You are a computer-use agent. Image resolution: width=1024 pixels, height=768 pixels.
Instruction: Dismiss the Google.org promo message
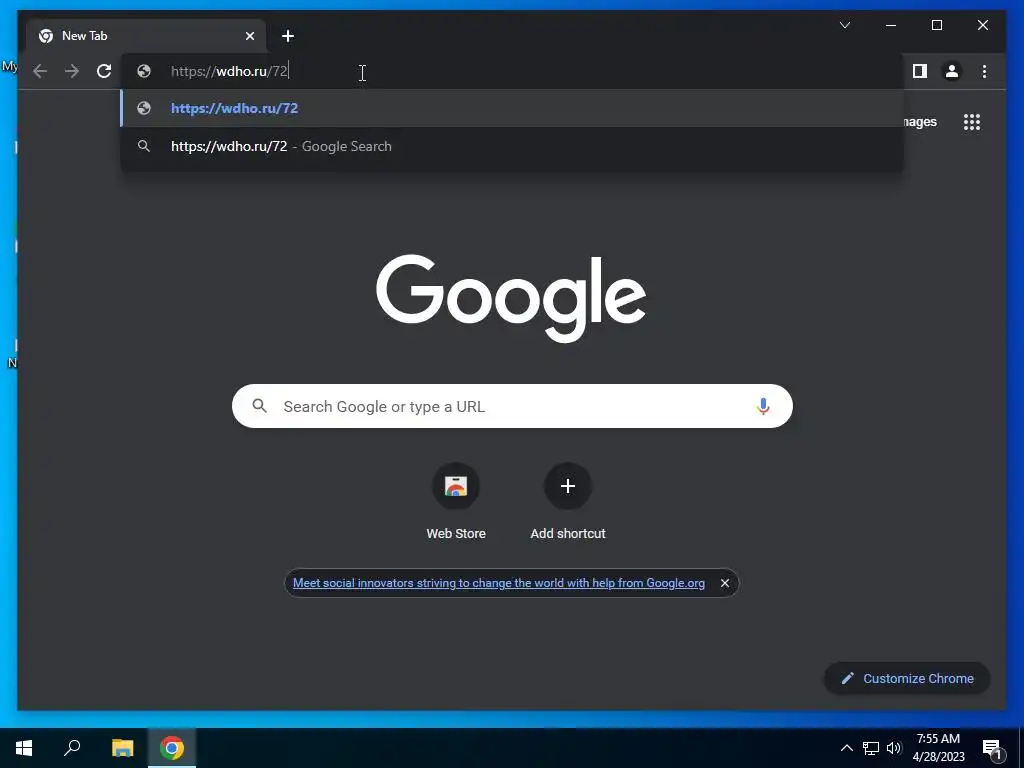pyautogui.click(x=724, y=583)
